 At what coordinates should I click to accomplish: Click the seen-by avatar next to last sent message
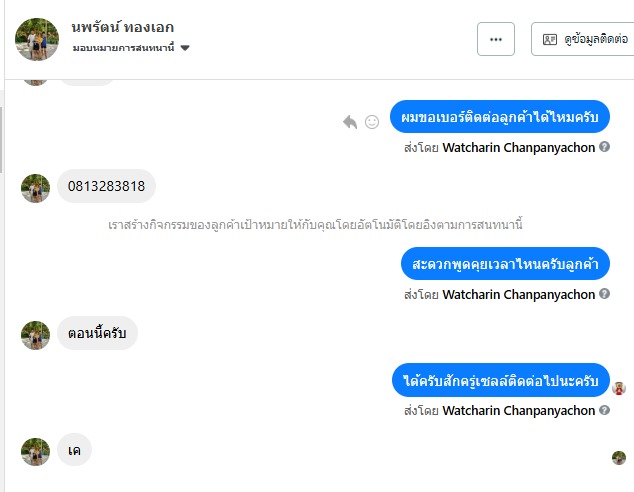click(x=619, y=388)
